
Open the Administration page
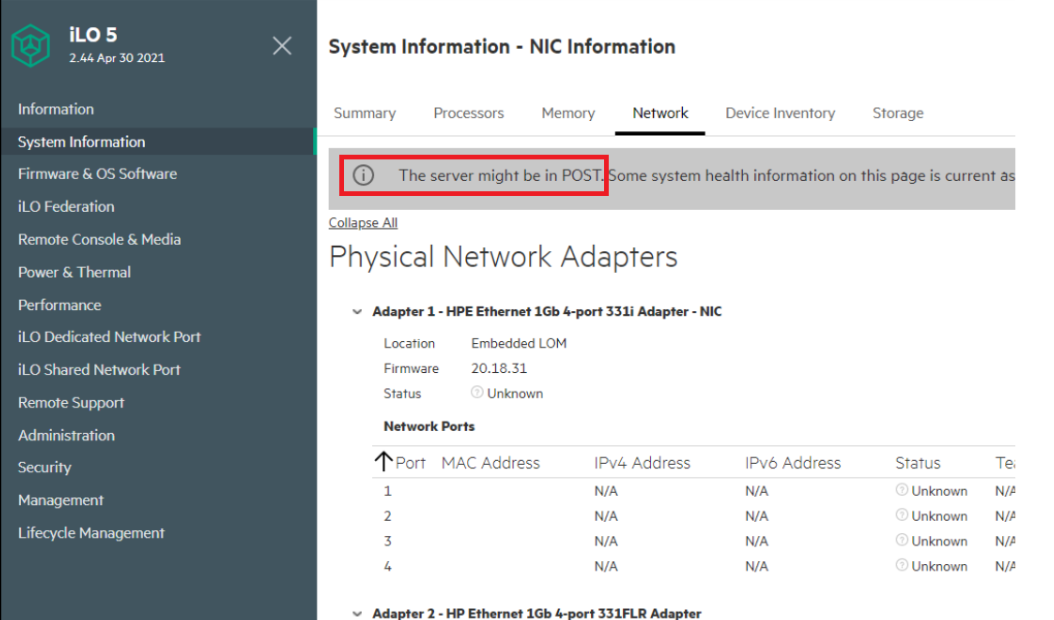coord(67,435)
